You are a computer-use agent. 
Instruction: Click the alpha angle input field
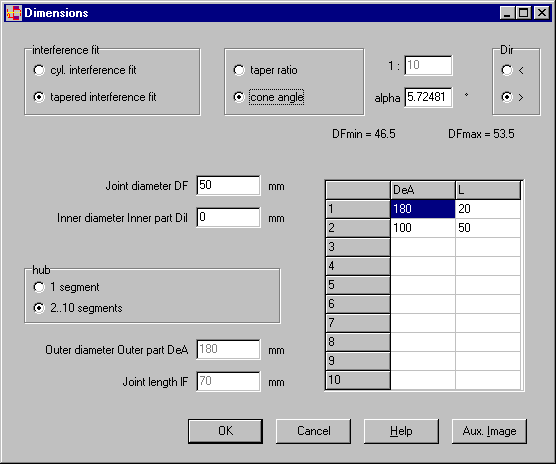[428, 97]
